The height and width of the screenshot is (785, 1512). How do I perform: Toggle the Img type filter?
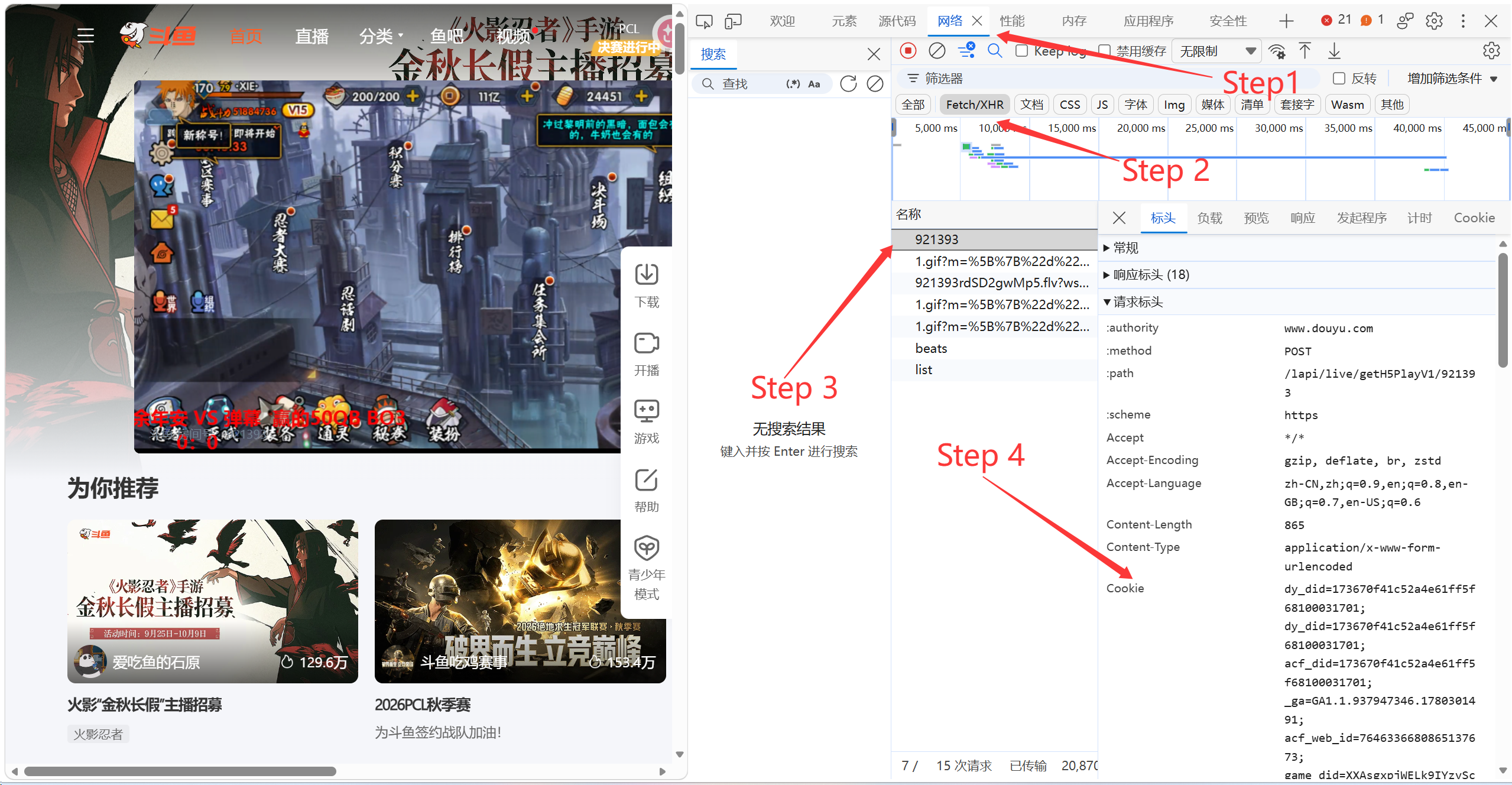(1174, 105)
